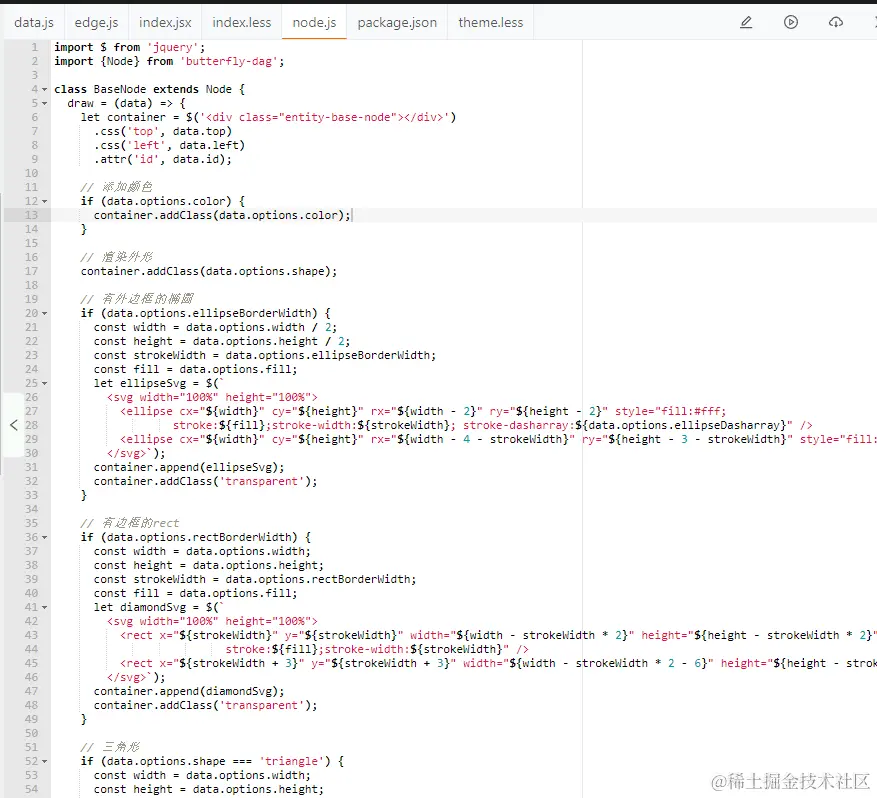Click 'const fill' on line 24
This screenshot has width=877, height=798.
pyautogui.click(x=195, y=369)
